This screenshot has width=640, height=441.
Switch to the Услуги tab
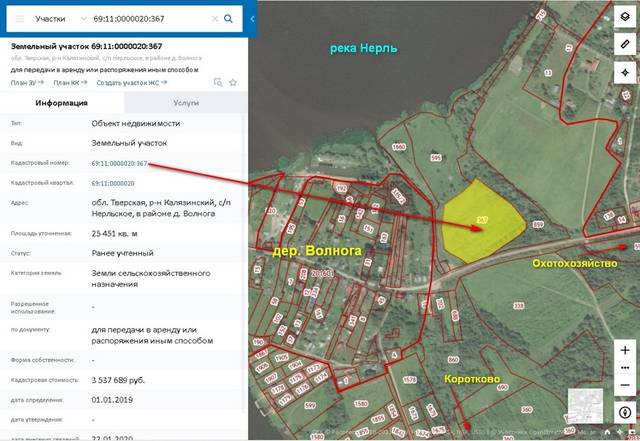(x=185, y=103)
